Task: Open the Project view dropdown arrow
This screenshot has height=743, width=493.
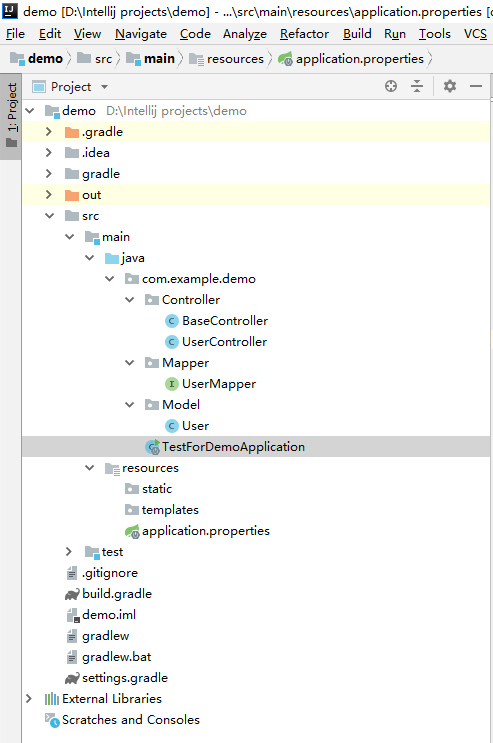Action: (104, 87)
